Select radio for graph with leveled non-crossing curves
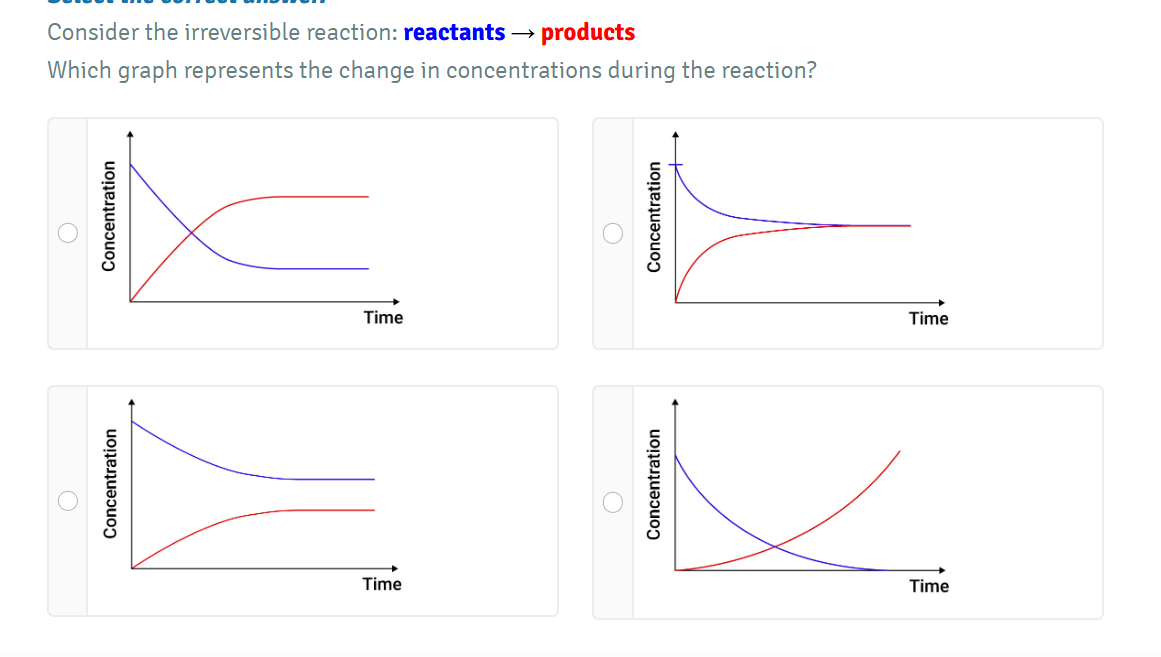 67,500
